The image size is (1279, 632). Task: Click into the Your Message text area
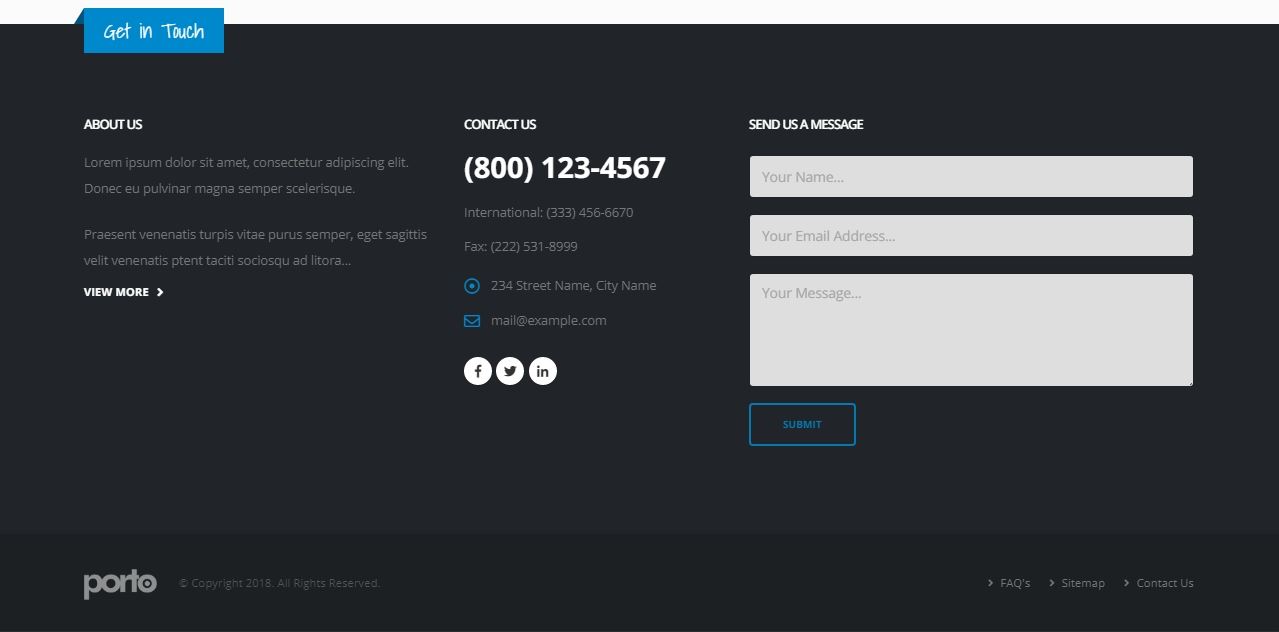pyautogui.click(x=970, y=330)
